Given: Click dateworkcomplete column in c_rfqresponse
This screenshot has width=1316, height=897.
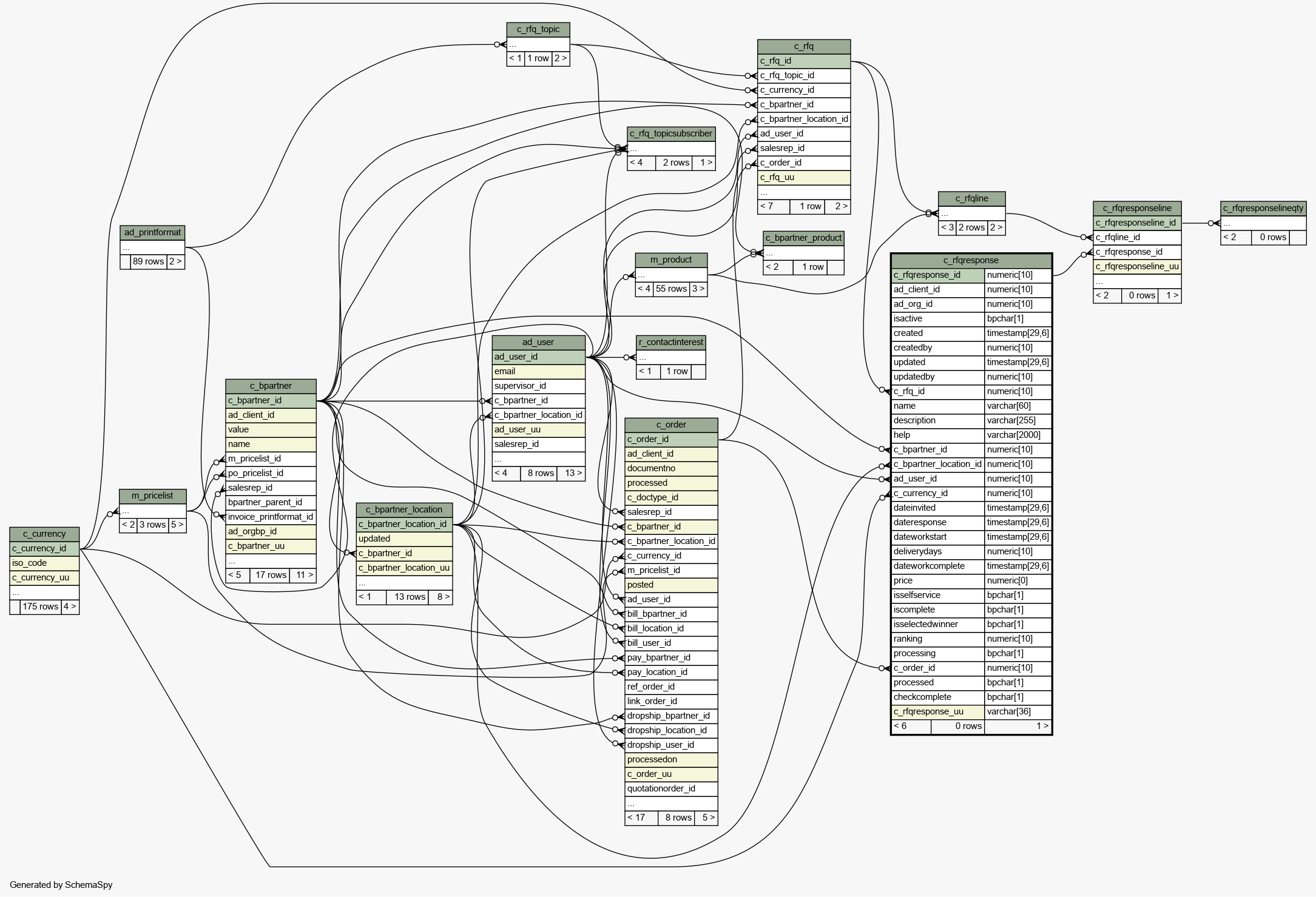Looking at the screenshot, I should click(x=938, y=566).
